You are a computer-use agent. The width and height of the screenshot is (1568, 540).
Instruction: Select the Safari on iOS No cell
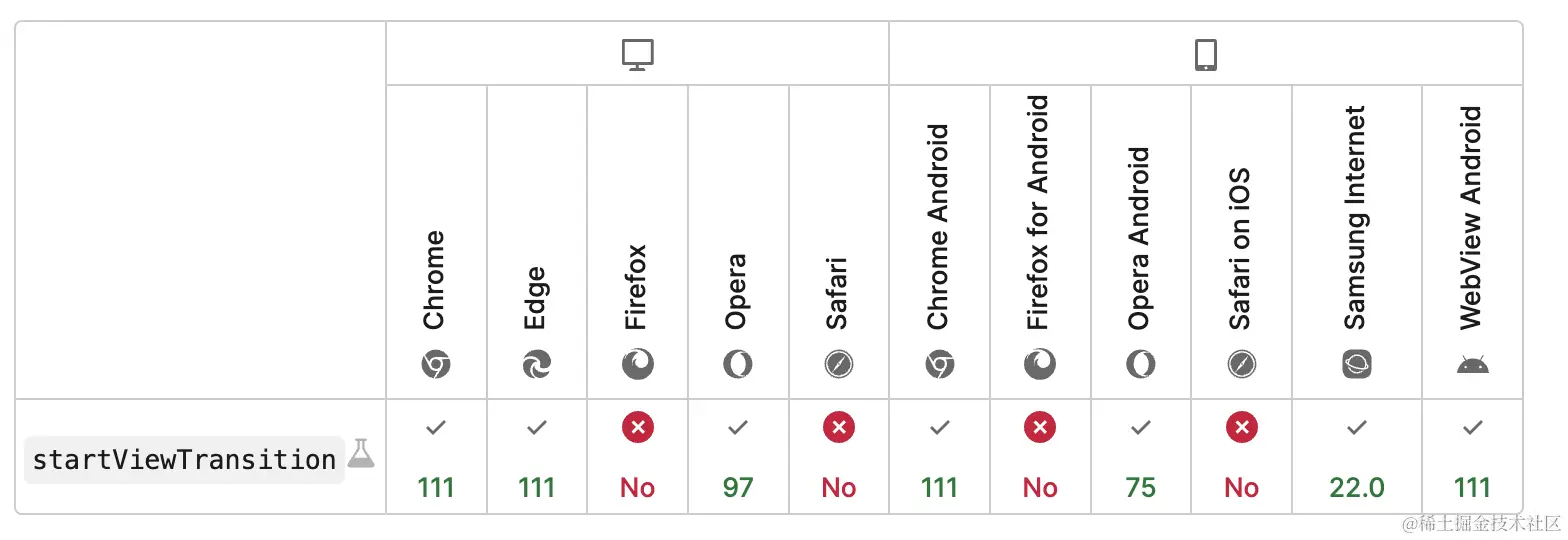1242,458
